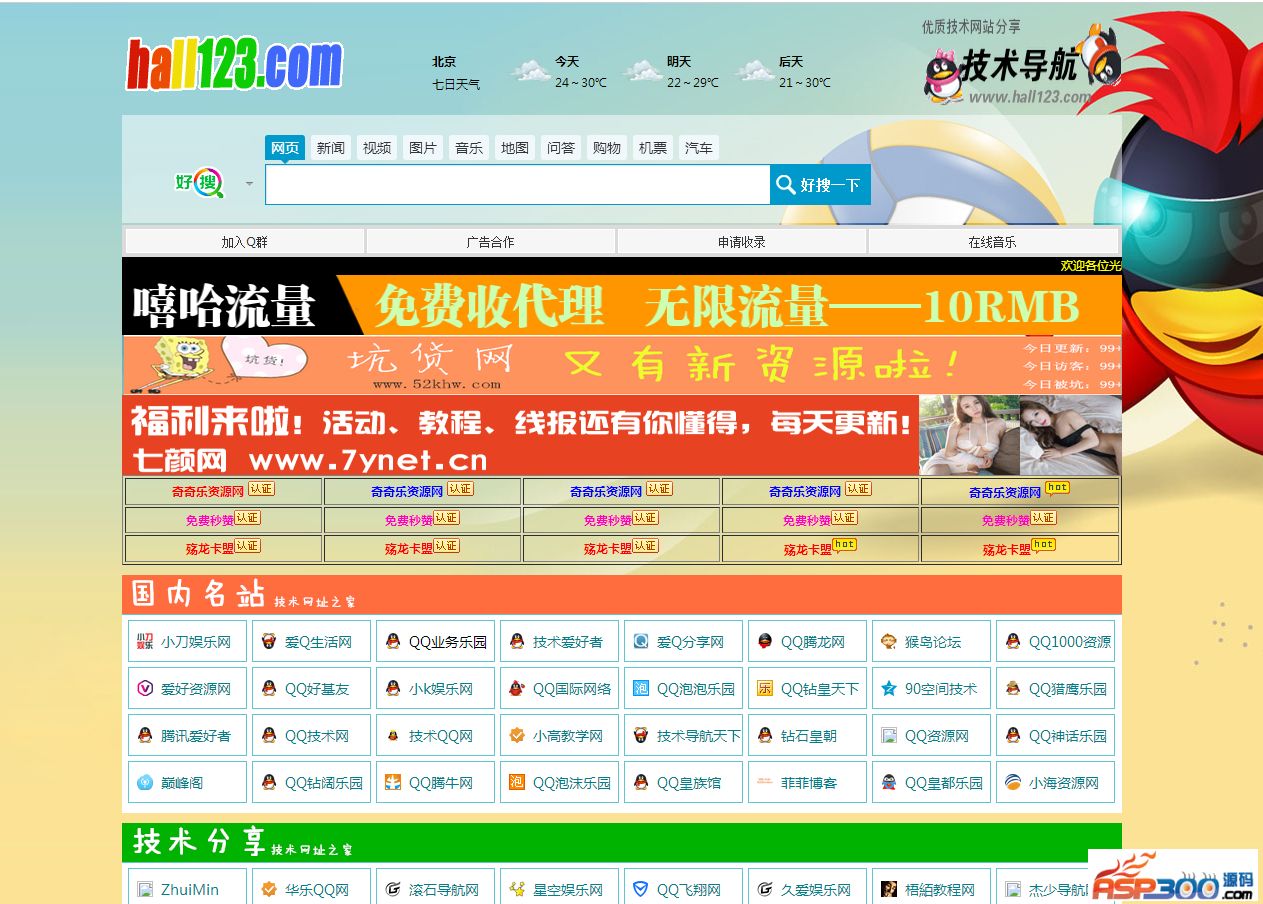Open the 问答 search tab
The height and width of the screenshot is (904, 1263).
[x=561, y=148]
